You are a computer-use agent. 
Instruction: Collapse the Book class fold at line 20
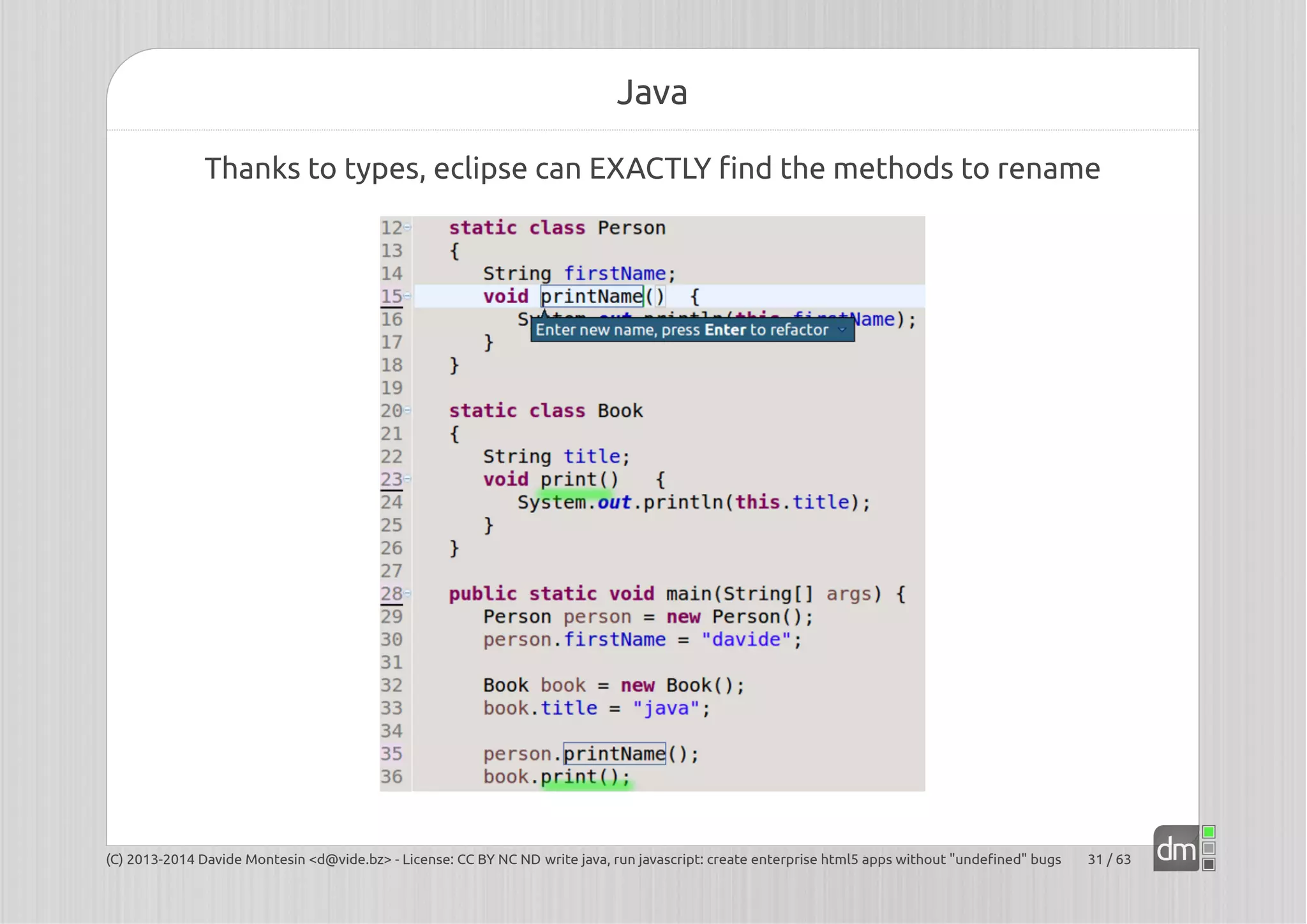coord(408,410)
